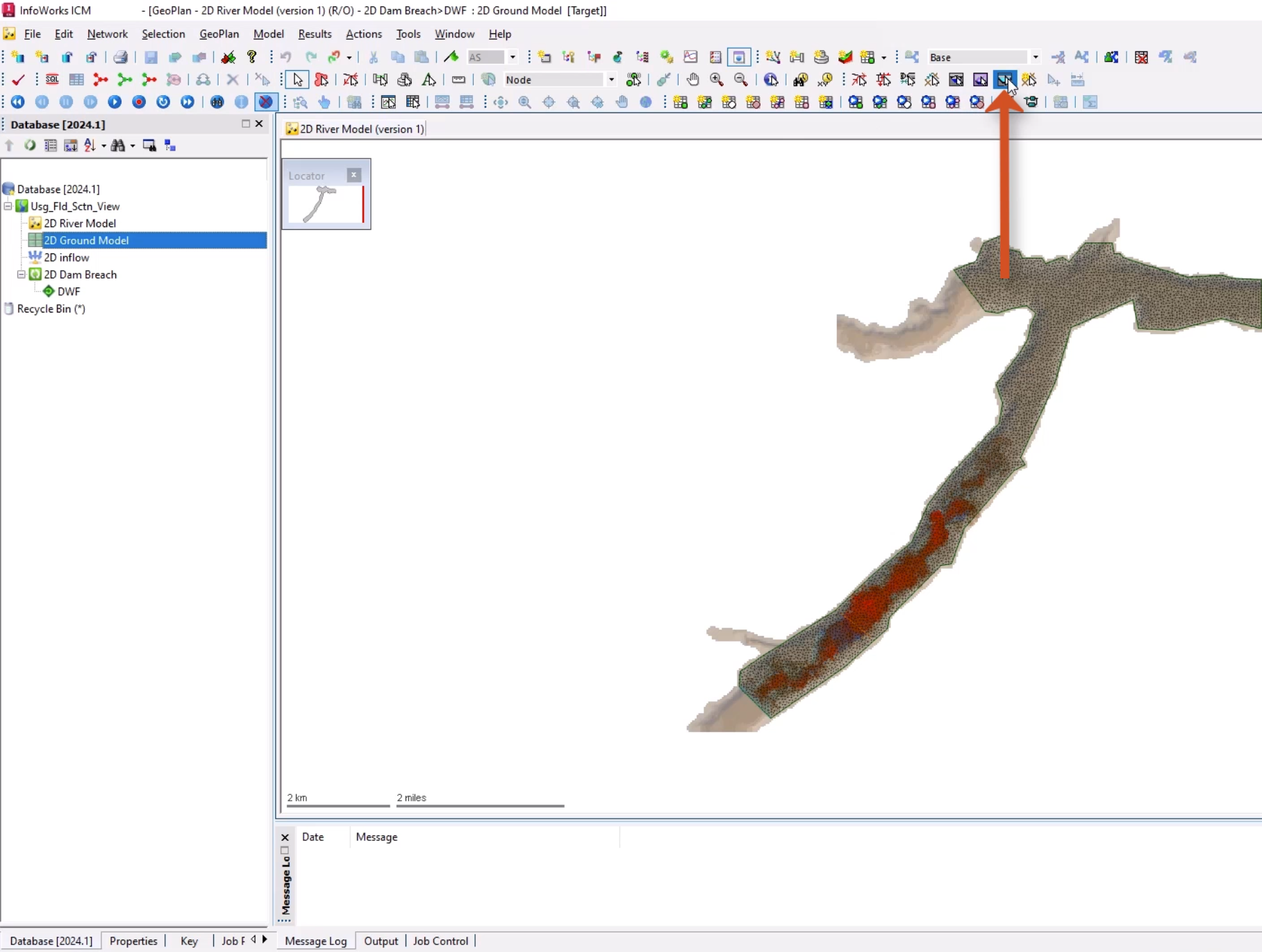Select the ruler measure tool
This screenshot has width=1262, height=952.
[x=458, y=80]
